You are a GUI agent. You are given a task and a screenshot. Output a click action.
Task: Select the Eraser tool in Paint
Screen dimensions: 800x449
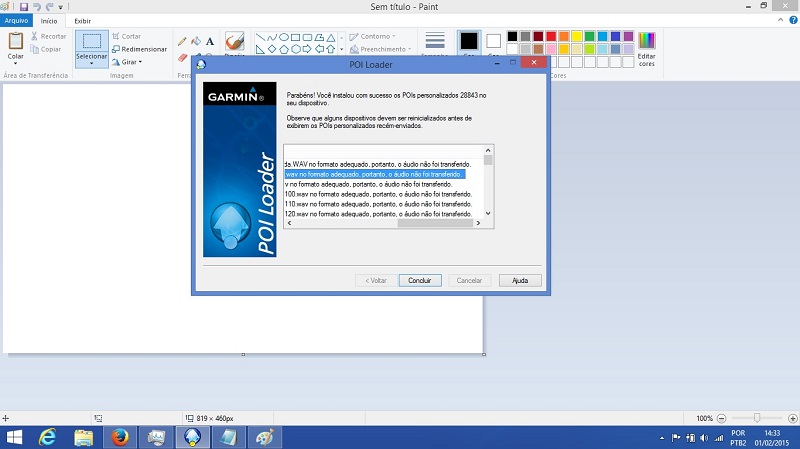click(183, 57)
